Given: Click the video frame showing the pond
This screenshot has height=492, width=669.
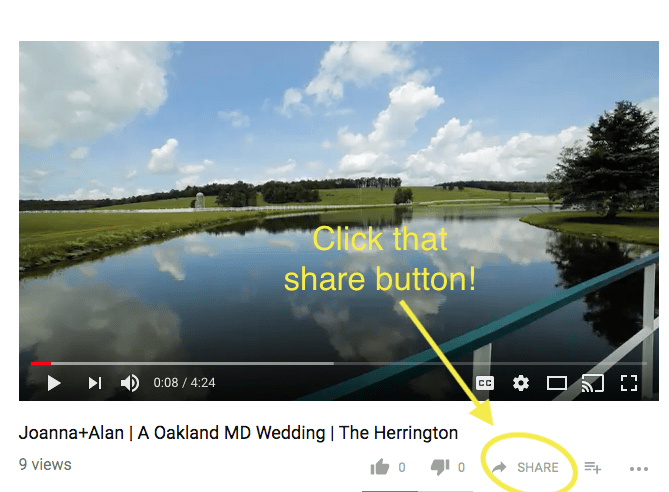Looking at the screenshot, I should 339,201.
